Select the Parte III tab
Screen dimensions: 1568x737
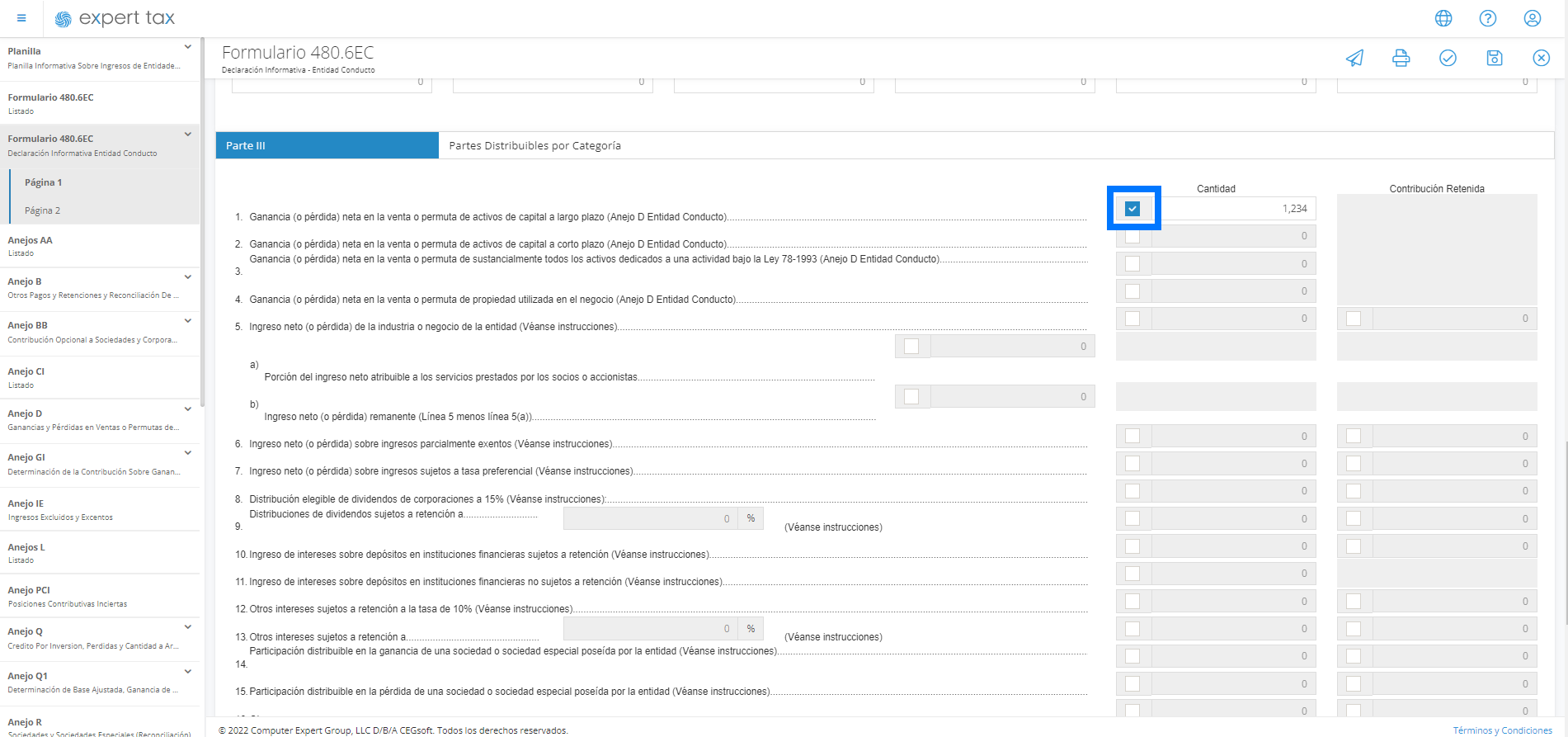click(327, 145)
